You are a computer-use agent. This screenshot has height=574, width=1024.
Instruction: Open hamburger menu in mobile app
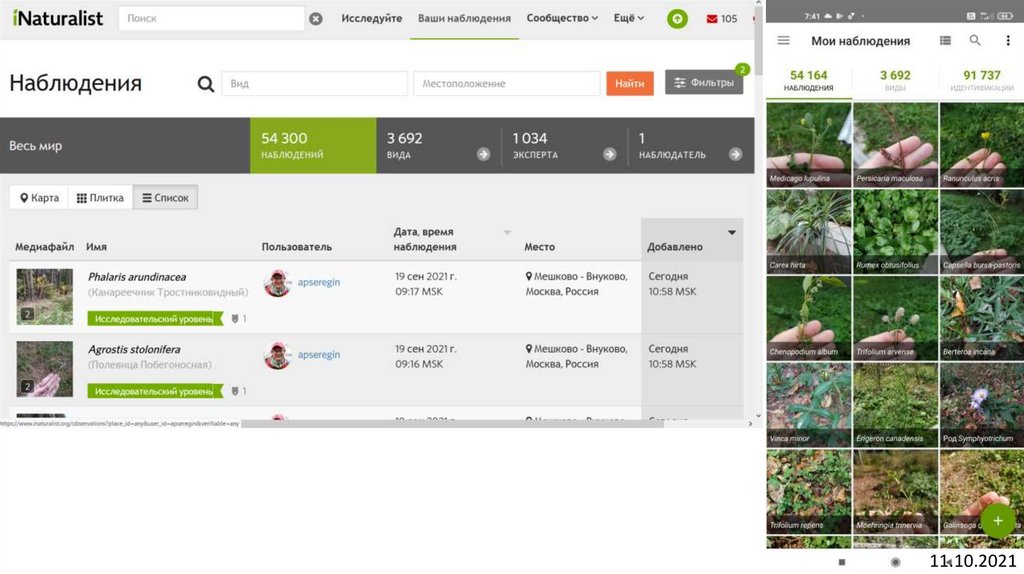tap(784, 40)
